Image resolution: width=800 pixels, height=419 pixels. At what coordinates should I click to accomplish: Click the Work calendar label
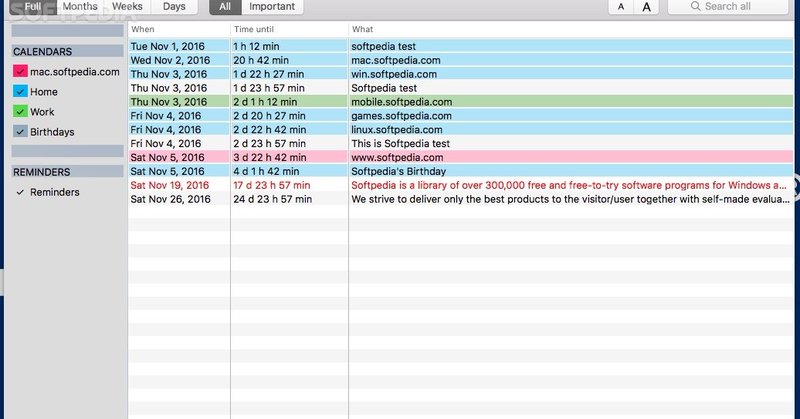(42, 112)
